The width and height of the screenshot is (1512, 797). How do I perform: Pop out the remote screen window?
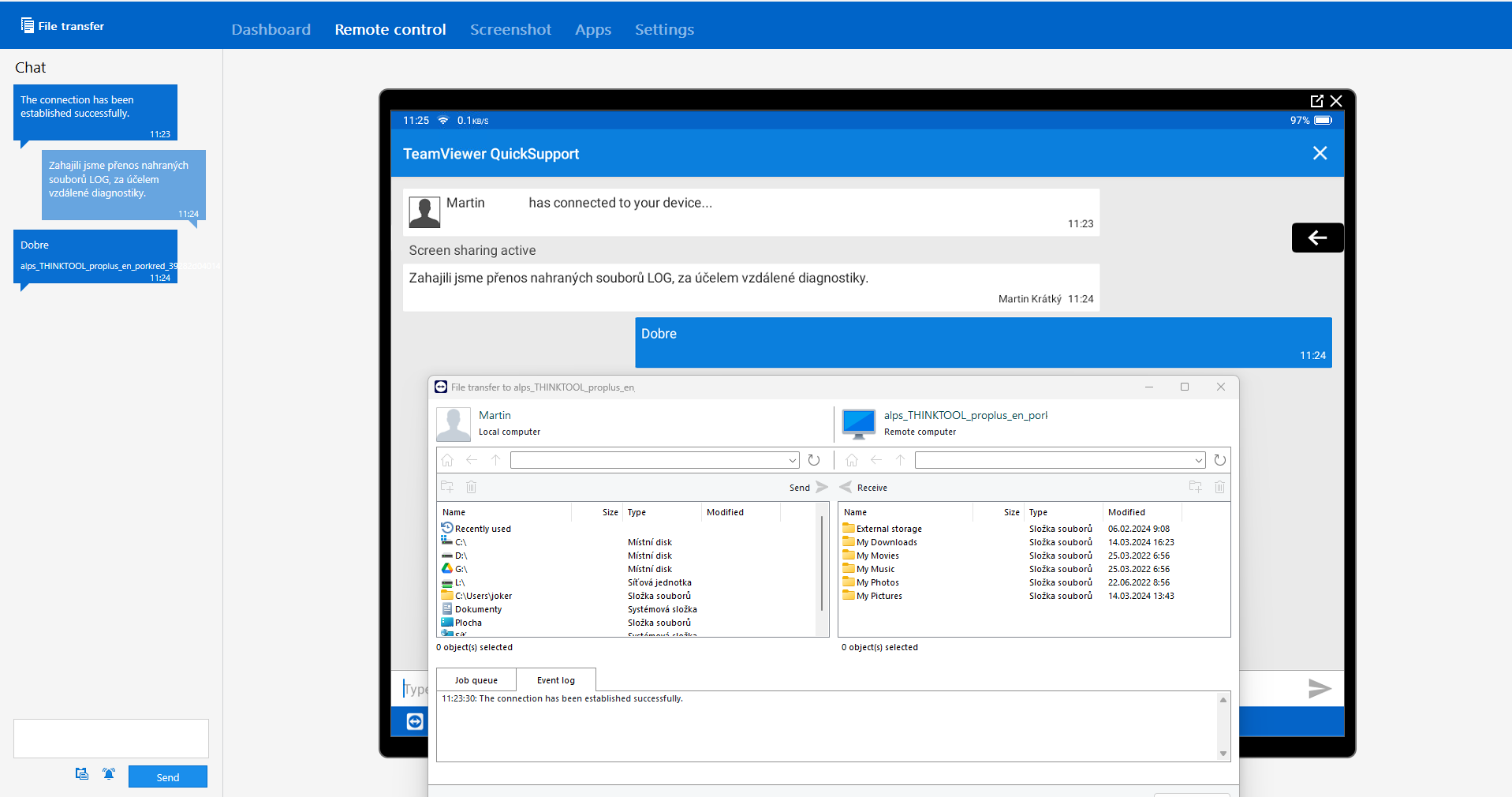point(1316,101)
